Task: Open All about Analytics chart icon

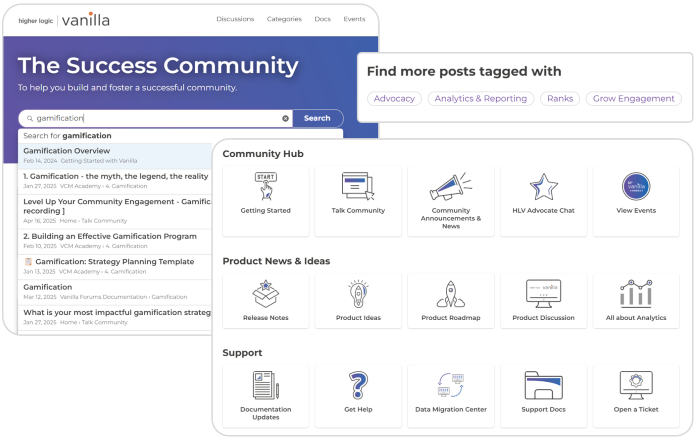Action: [x=636, y=293]
